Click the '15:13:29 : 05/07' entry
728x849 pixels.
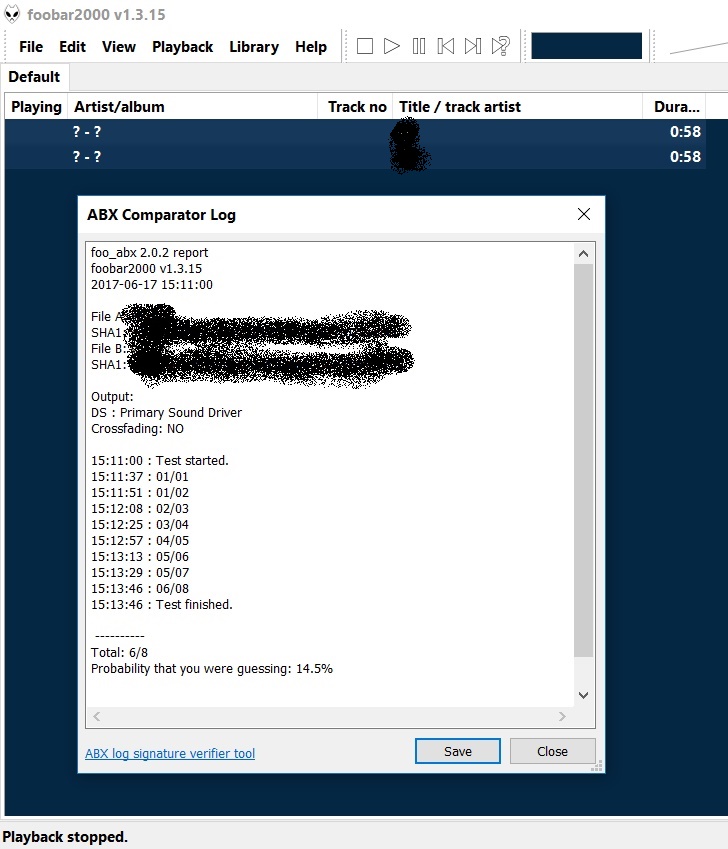pyautogui.click(x=140, y=572)
